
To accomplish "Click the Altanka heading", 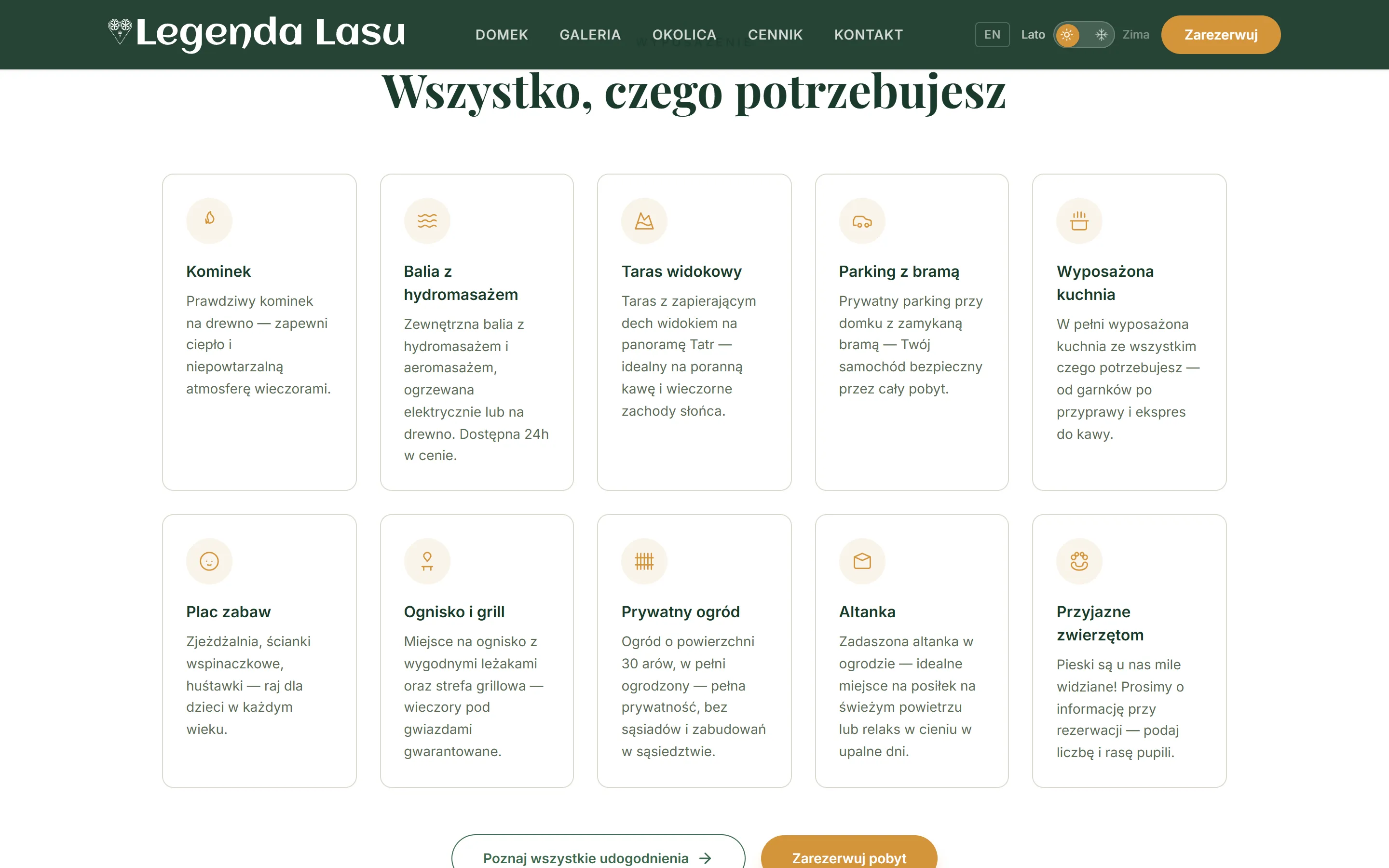I will (867, 612).
